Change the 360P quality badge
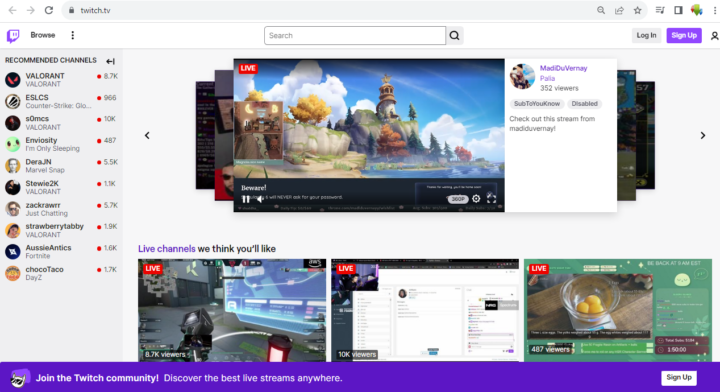This screenshot has height=392, width=720. point(457,199)
